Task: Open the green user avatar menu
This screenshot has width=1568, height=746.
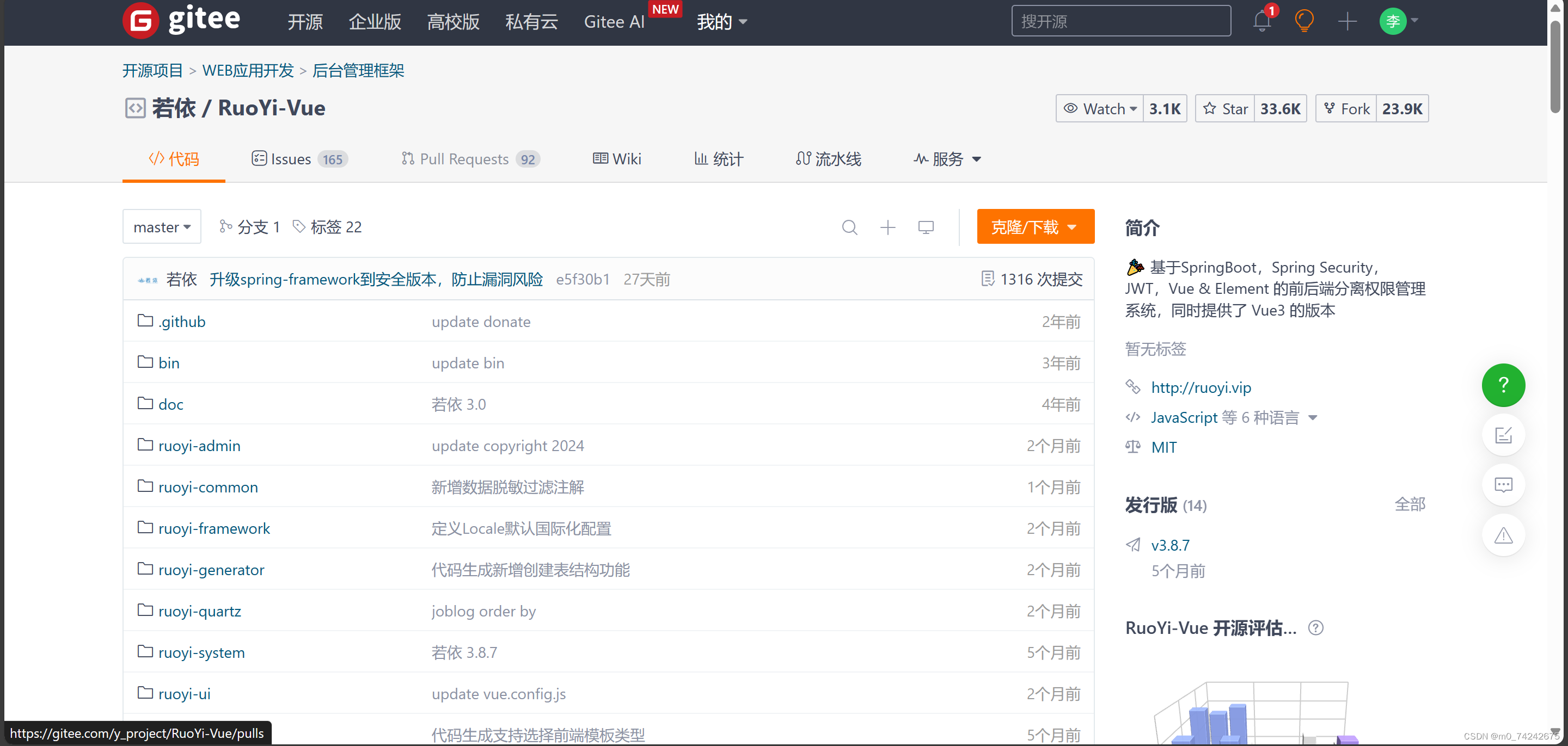Action: point(1393,21)
